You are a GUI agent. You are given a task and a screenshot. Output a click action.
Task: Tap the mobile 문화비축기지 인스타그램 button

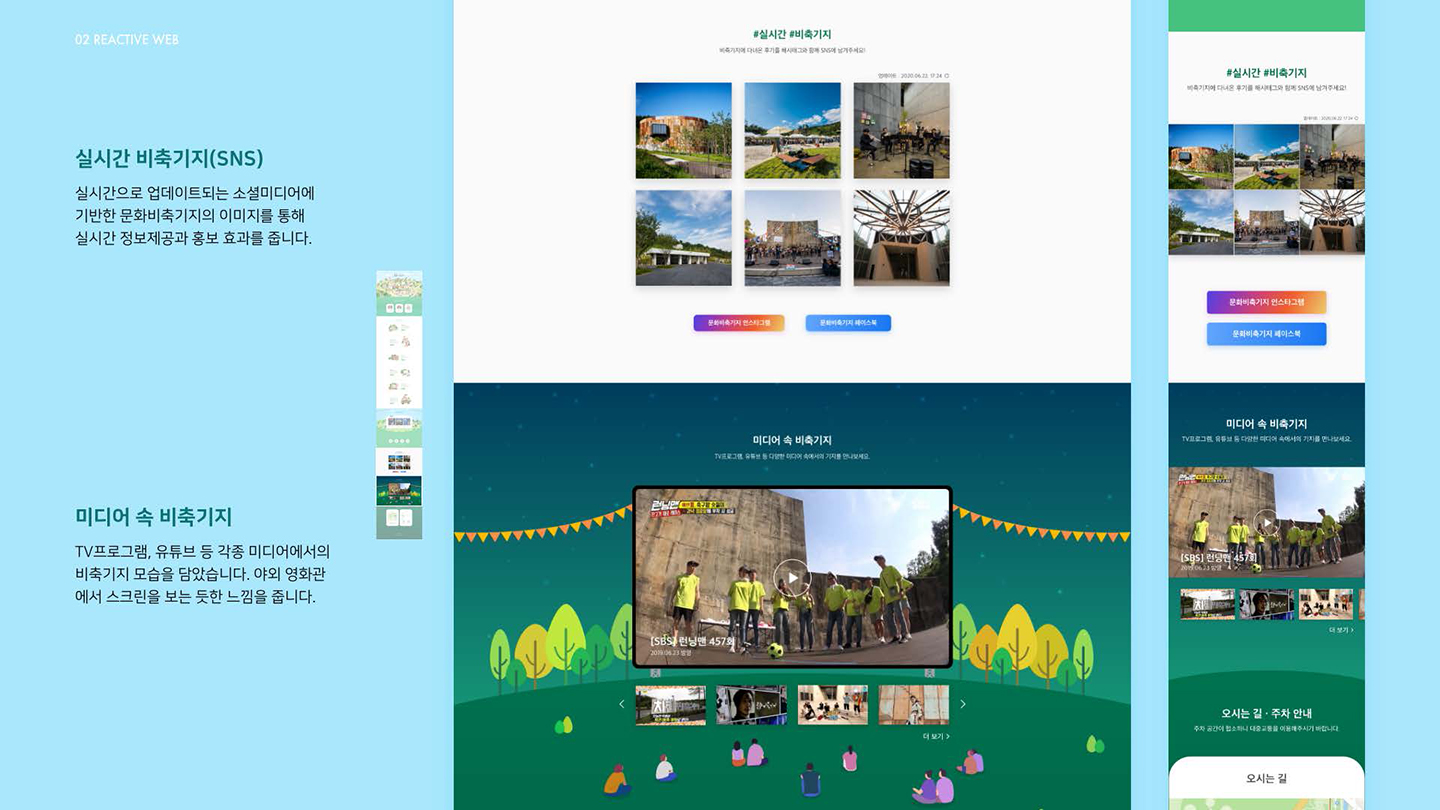1266,302
